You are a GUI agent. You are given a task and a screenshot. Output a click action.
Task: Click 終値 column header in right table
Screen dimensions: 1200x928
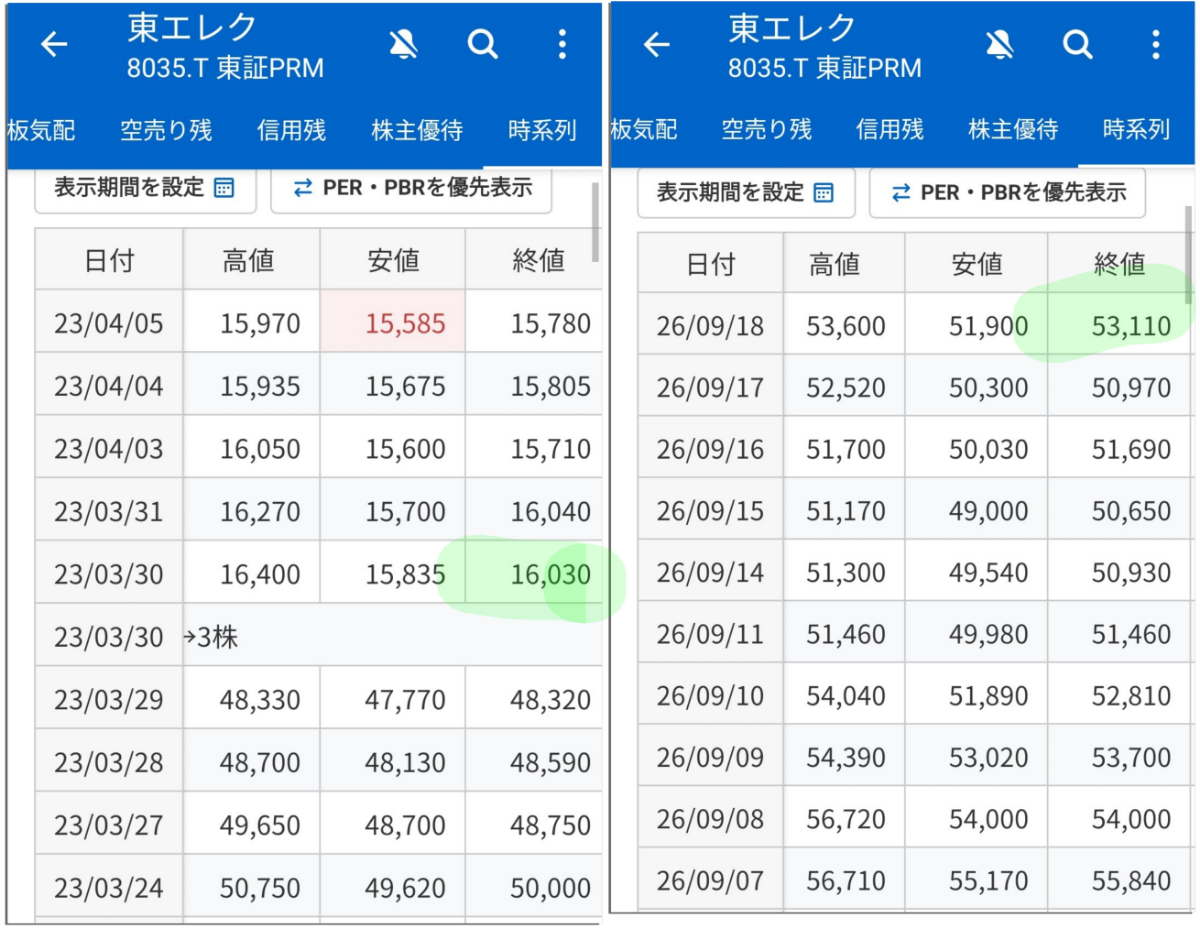pos(1119,263)
